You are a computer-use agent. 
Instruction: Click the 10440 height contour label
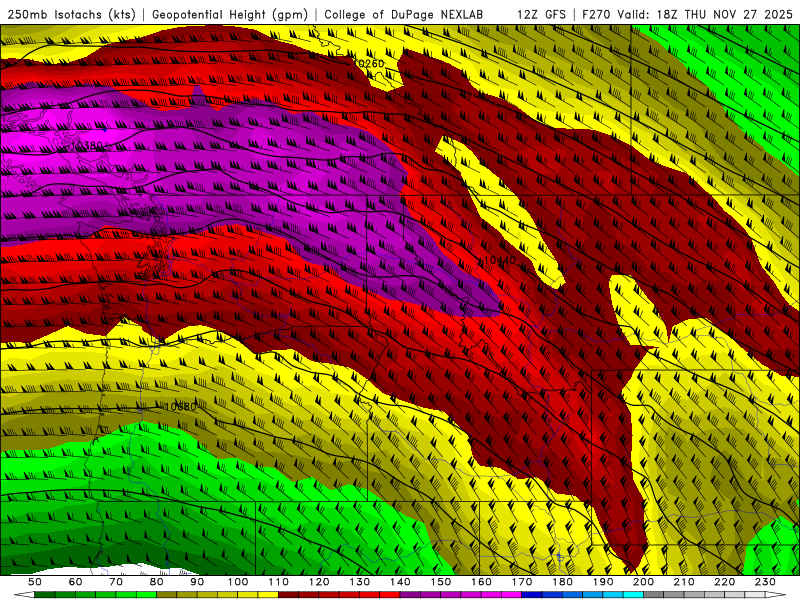pyautogui.click(x=499, y=260)
